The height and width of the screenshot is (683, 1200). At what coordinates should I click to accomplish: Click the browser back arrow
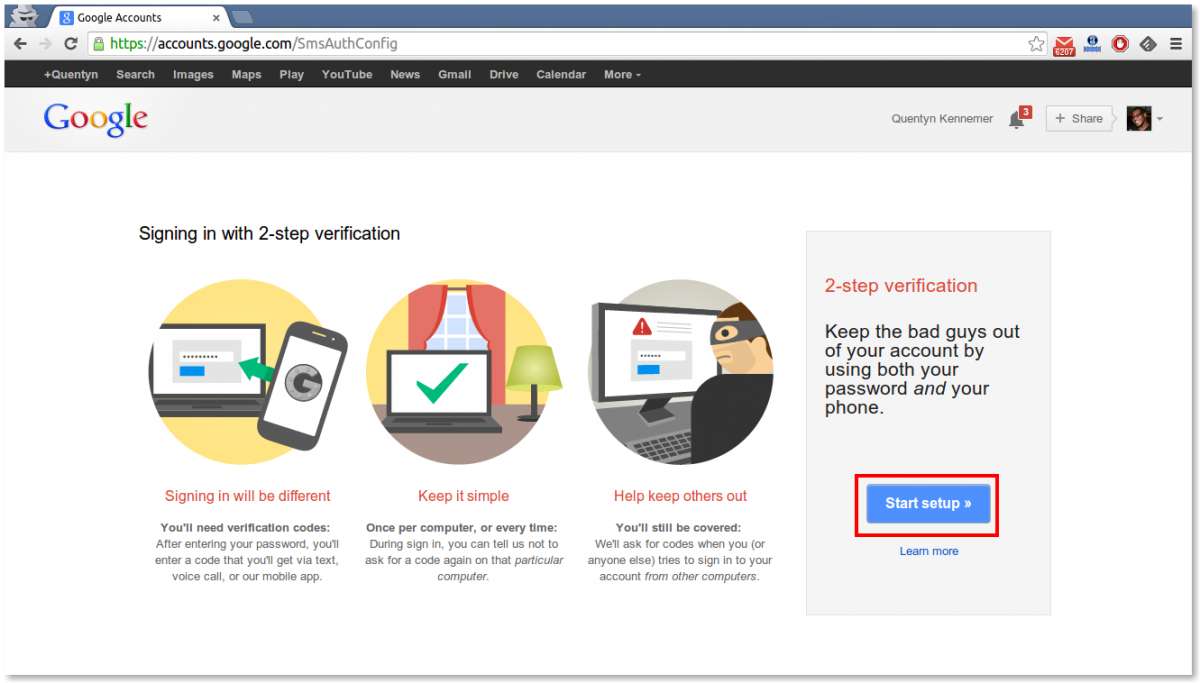coord(20,44)
